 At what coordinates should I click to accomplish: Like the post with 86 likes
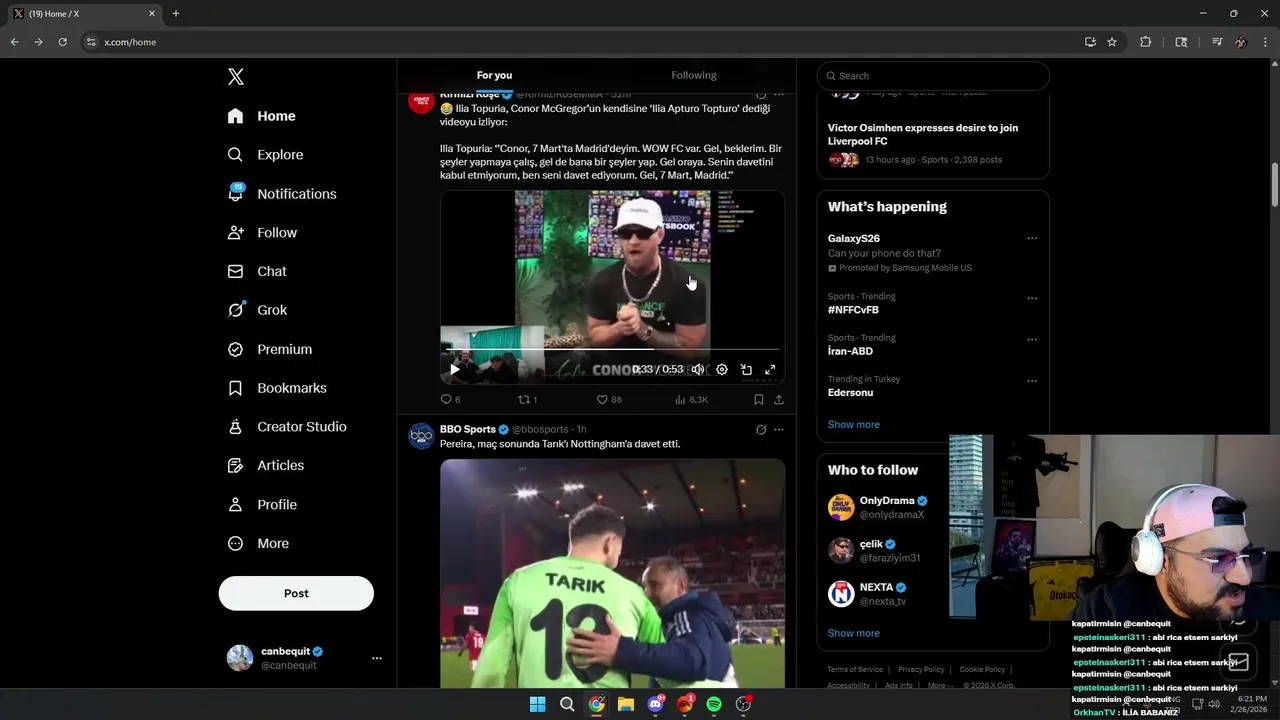point(609,399)
